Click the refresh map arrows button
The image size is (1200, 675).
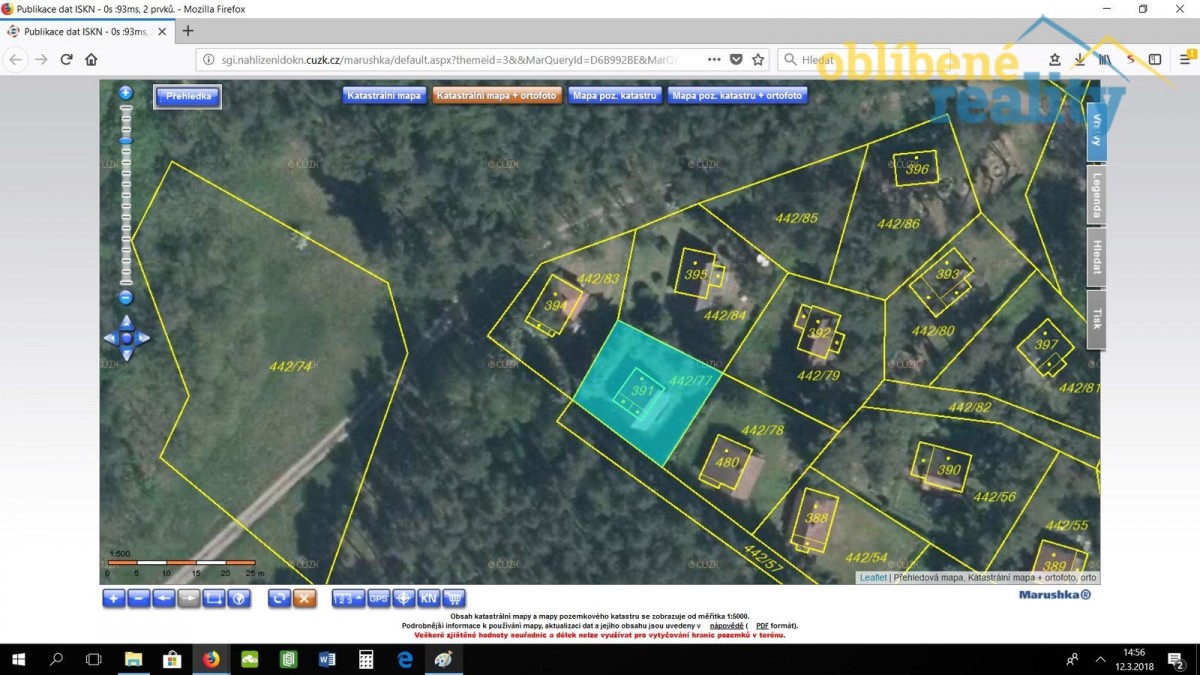pyautogui.click(x=280, y=598)
